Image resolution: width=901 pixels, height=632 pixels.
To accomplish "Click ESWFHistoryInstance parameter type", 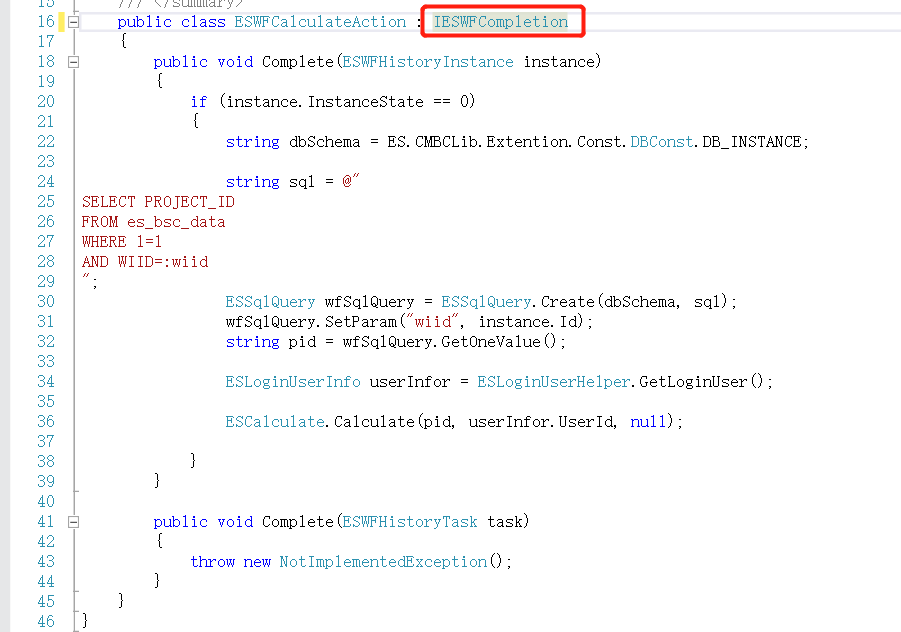I will point(428,62).
